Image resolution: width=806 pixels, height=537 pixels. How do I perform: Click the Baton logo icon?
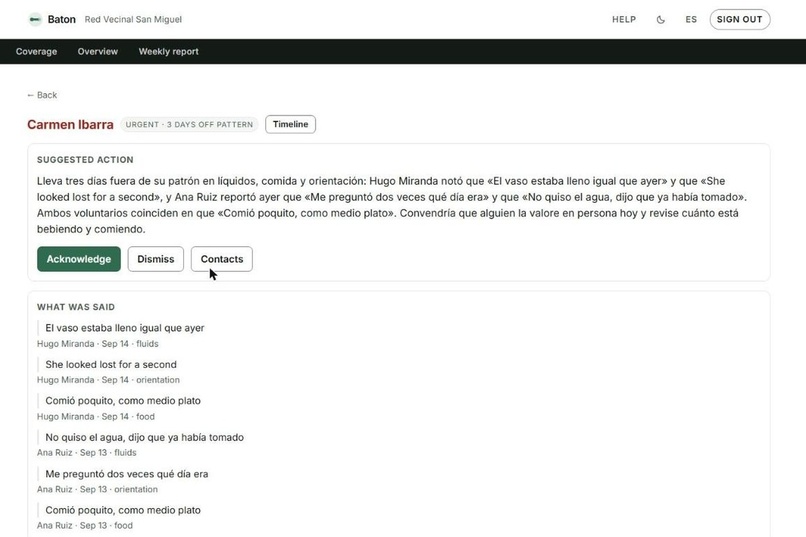pyautogui.click(x=35, y=20)
